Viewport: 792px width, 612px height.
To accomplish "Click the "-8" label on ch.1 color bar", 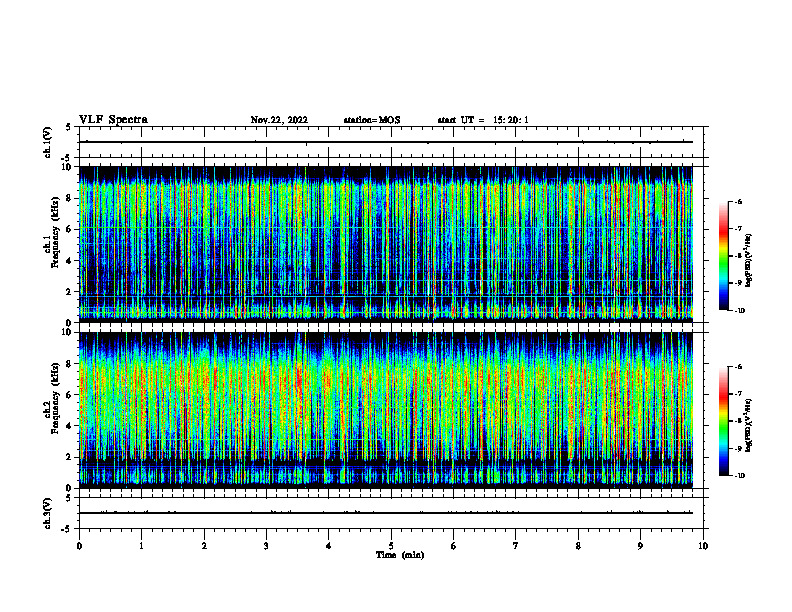I will click(x=738, y=256).
